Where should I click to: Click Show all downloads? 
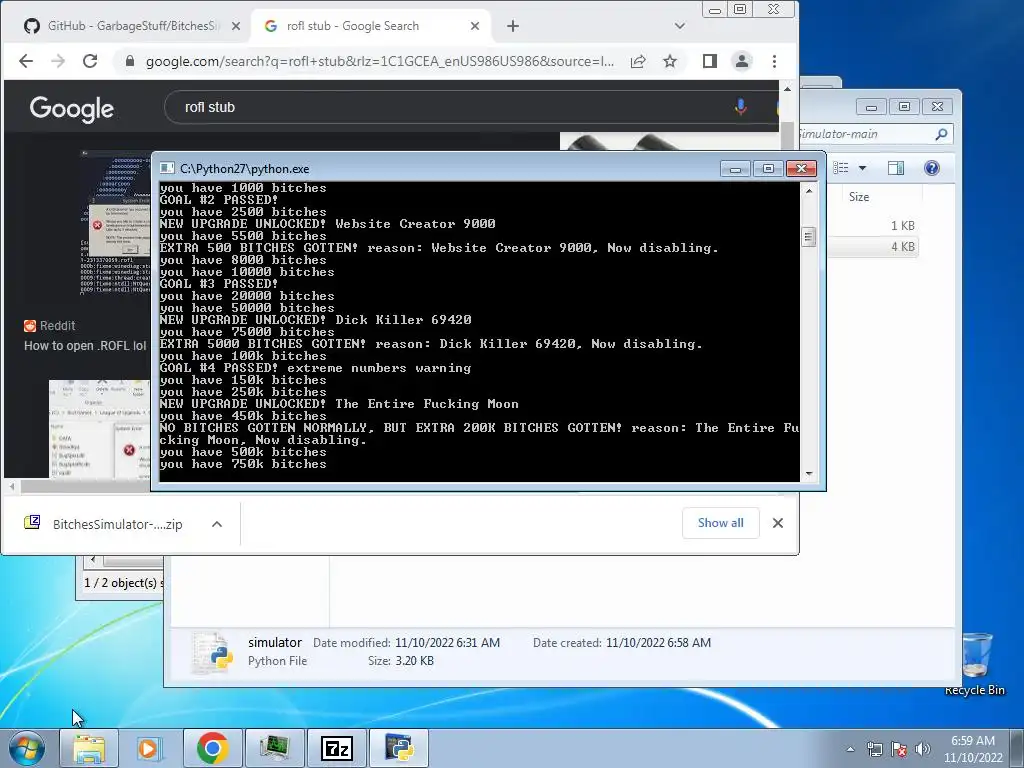720,522
